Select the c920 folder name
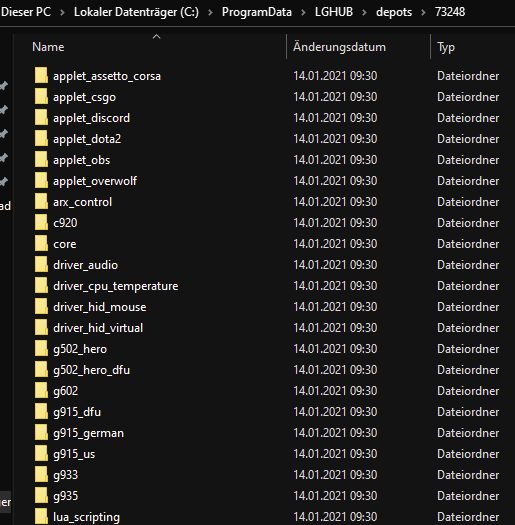515x525 pixels. click(x=65, y=223)
